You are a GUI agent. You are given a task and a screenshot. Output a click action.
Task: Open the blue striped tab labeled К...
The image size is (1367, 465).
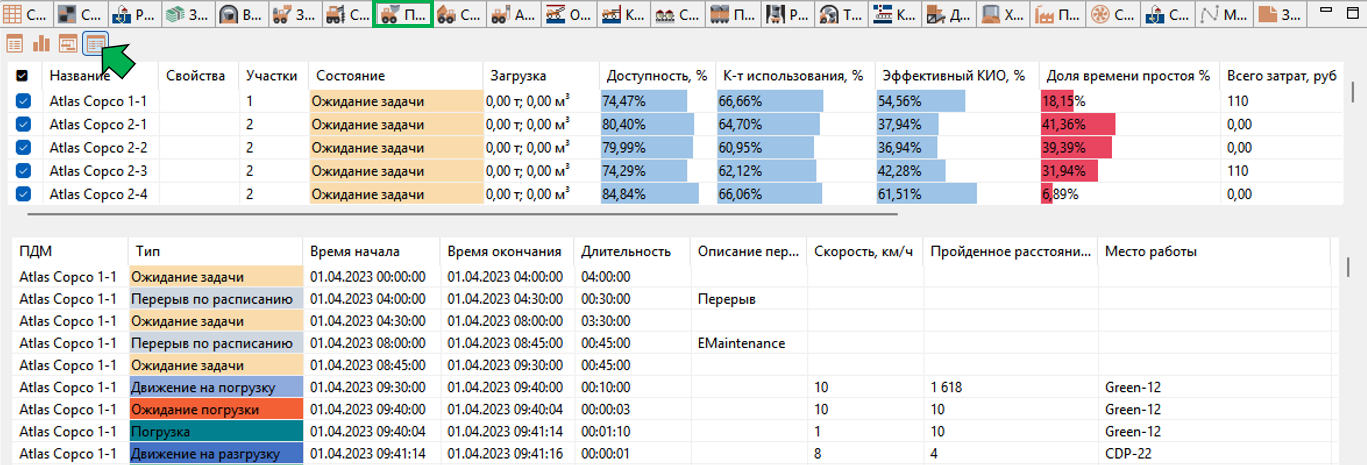tap(894, 15)
